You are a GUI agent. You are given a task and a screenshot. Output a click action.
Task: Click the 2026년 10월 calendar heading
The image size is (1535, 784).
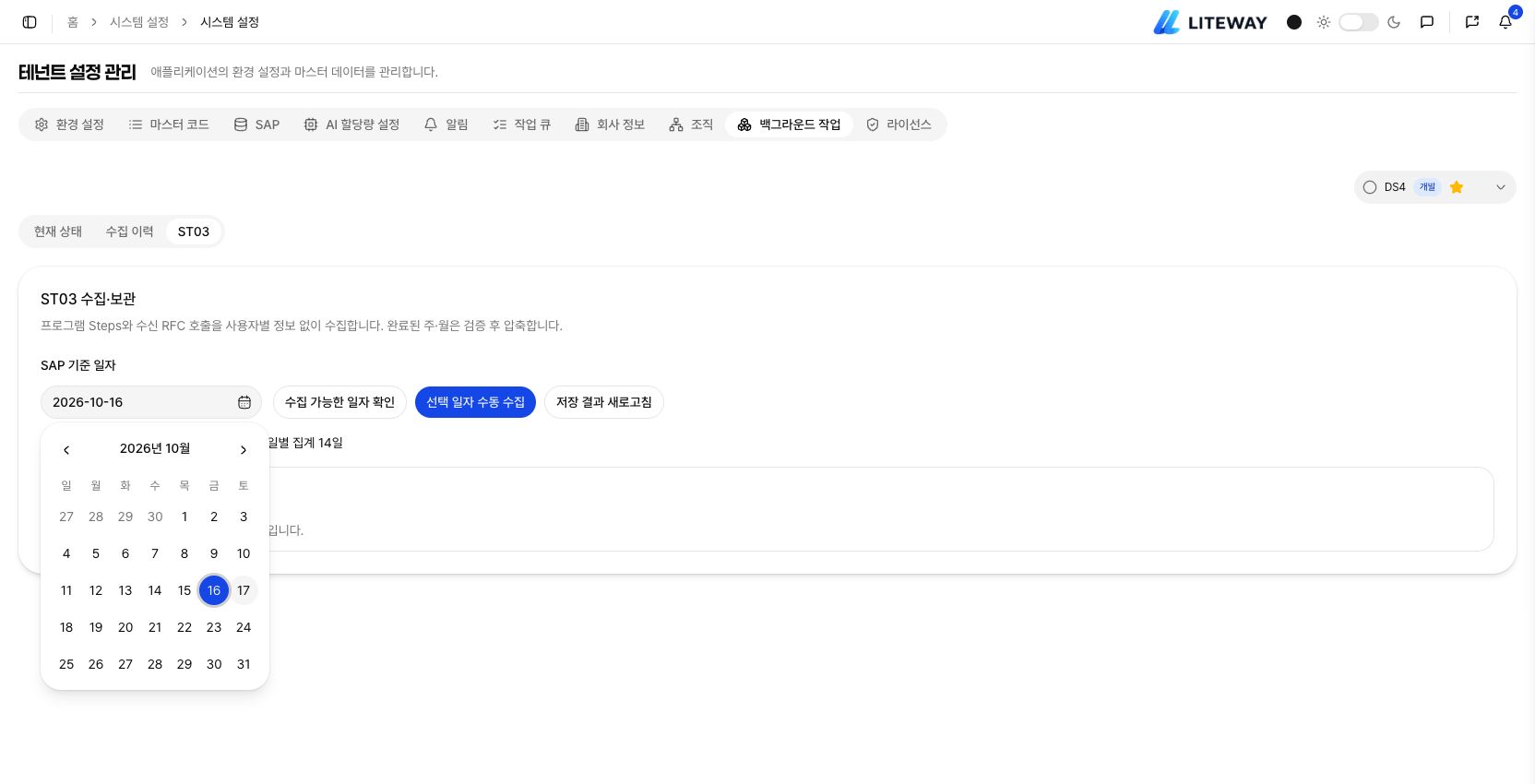pos(155,448)
